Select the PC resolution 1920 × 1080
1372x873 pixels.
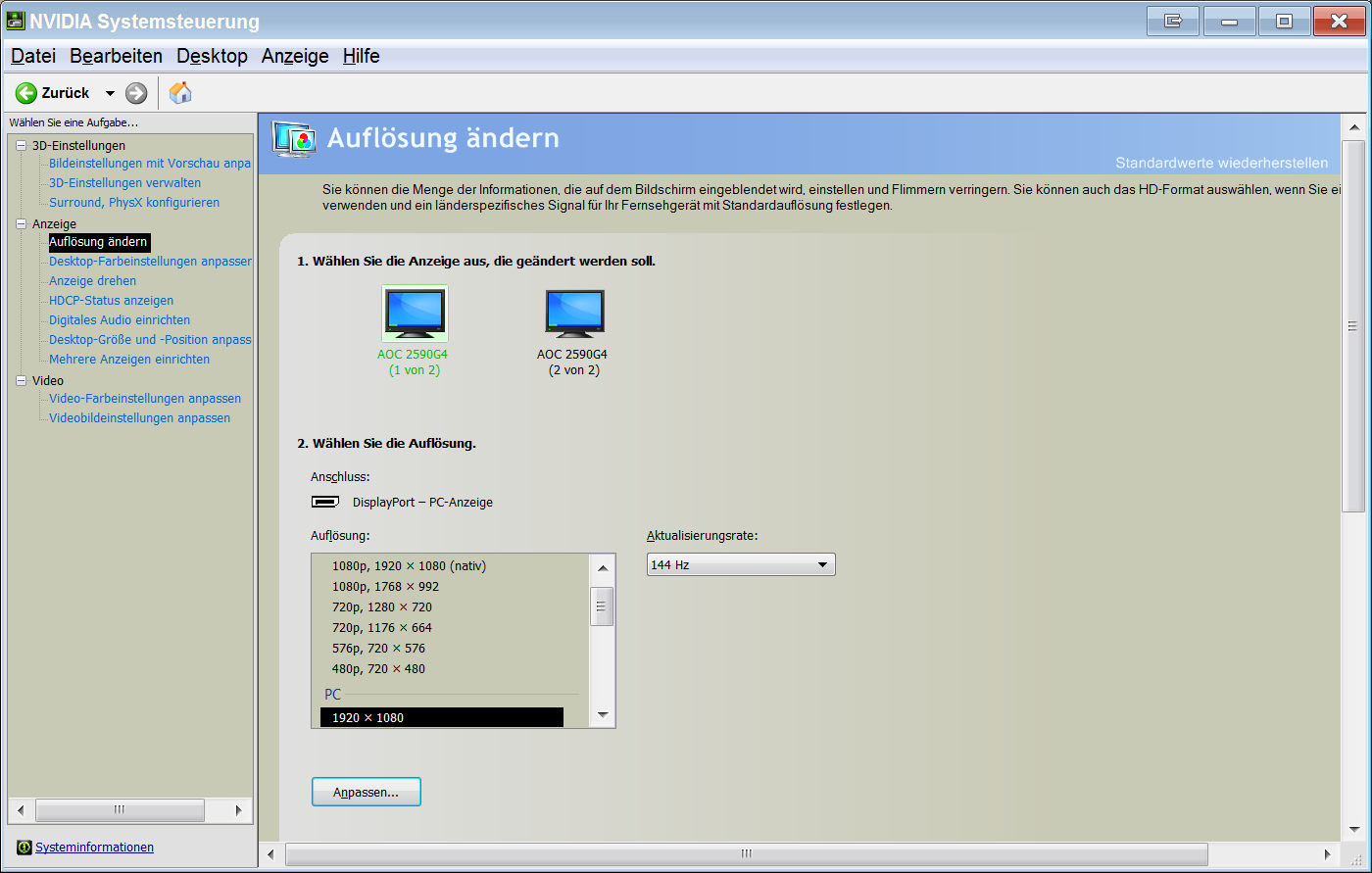442,718
